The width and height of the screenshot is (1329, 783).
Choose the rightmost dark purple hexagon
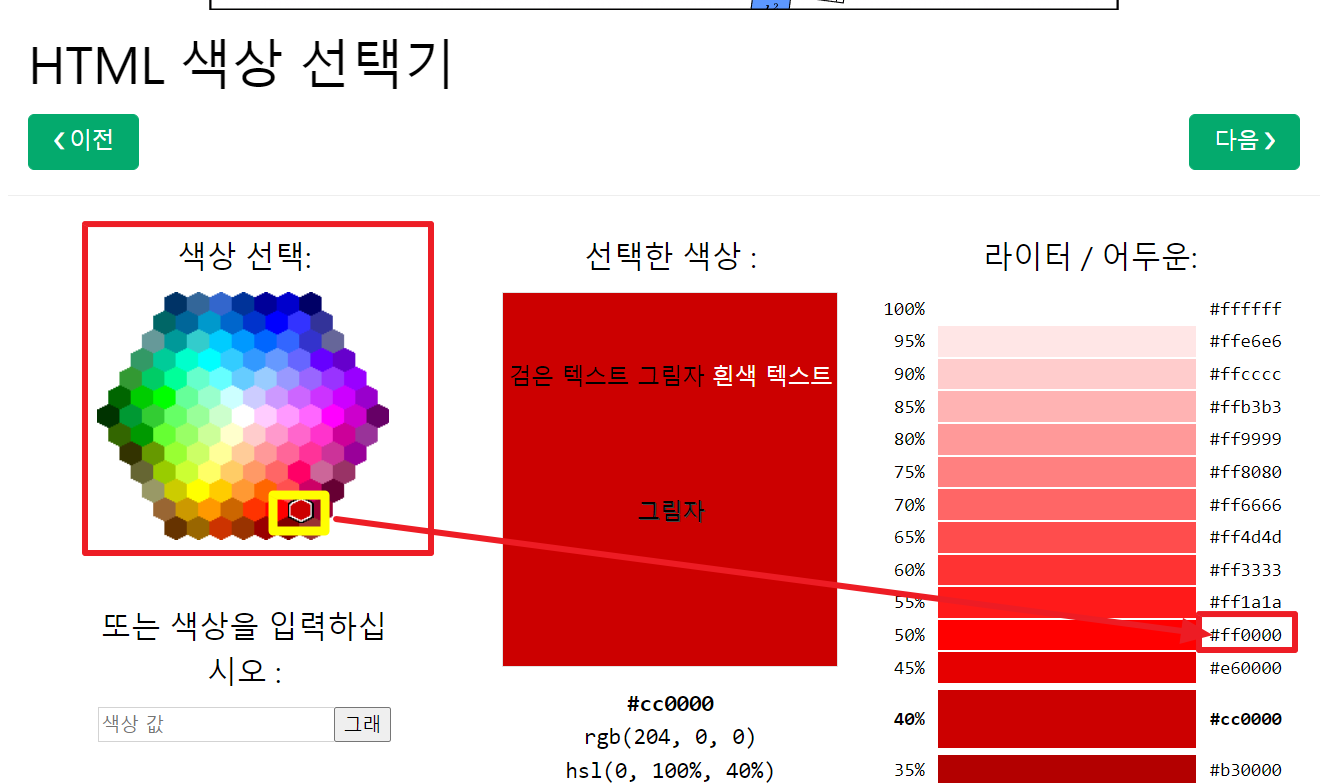[377, 415]
